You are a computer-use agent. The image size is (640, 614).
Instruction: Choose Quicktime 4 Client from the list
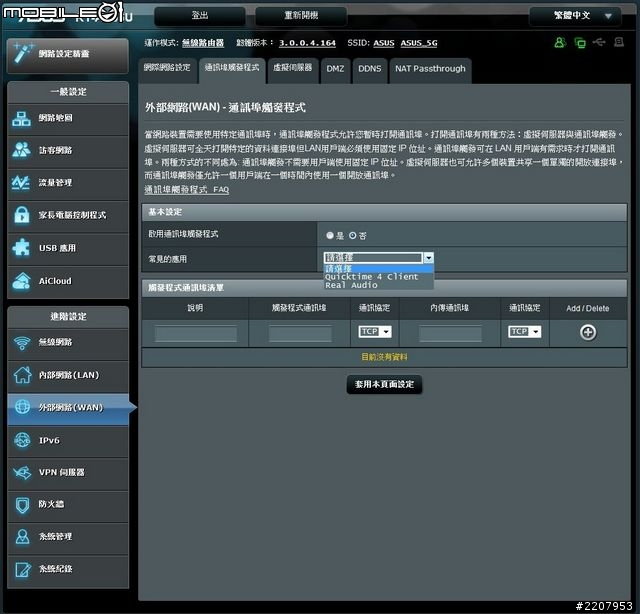(x=371, y=277)
